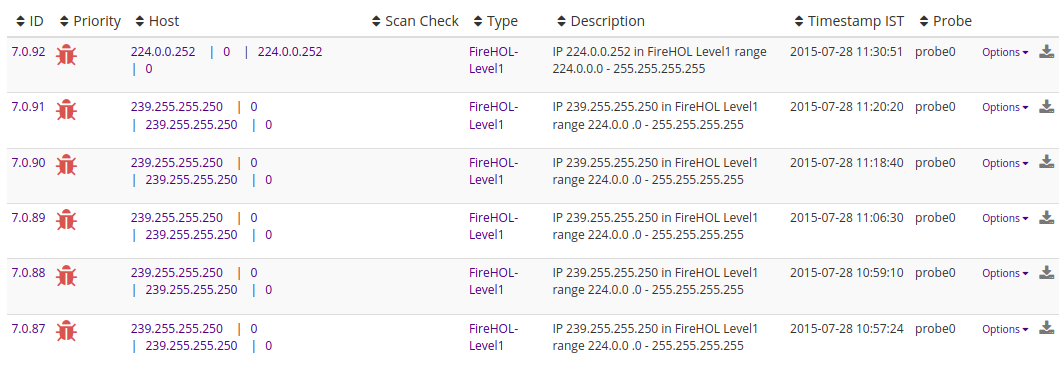Download event 7.0.88 using the download icon
The width and height of the screenshot is (1062, 366).
pos(1047,272)
